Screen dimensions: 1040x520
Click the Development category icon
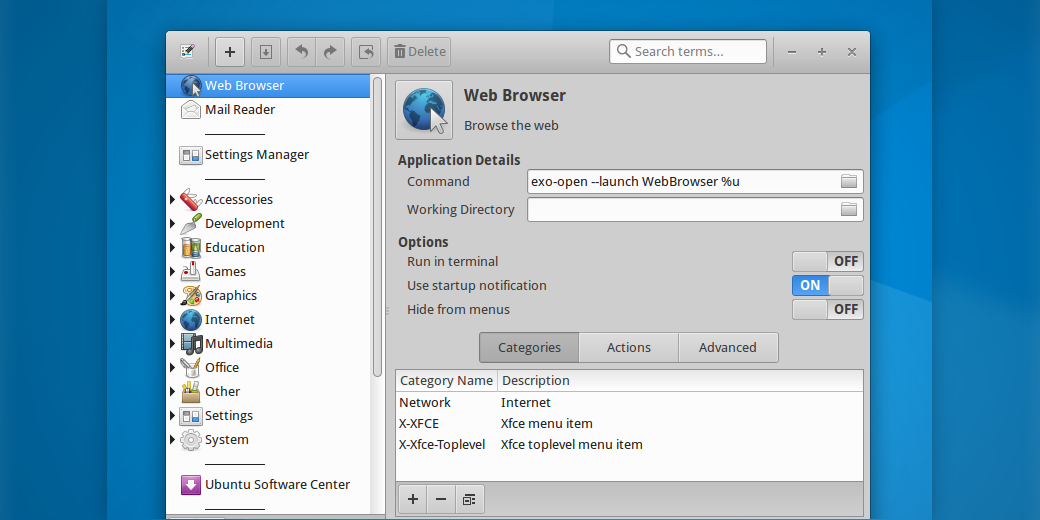[191, 224]
